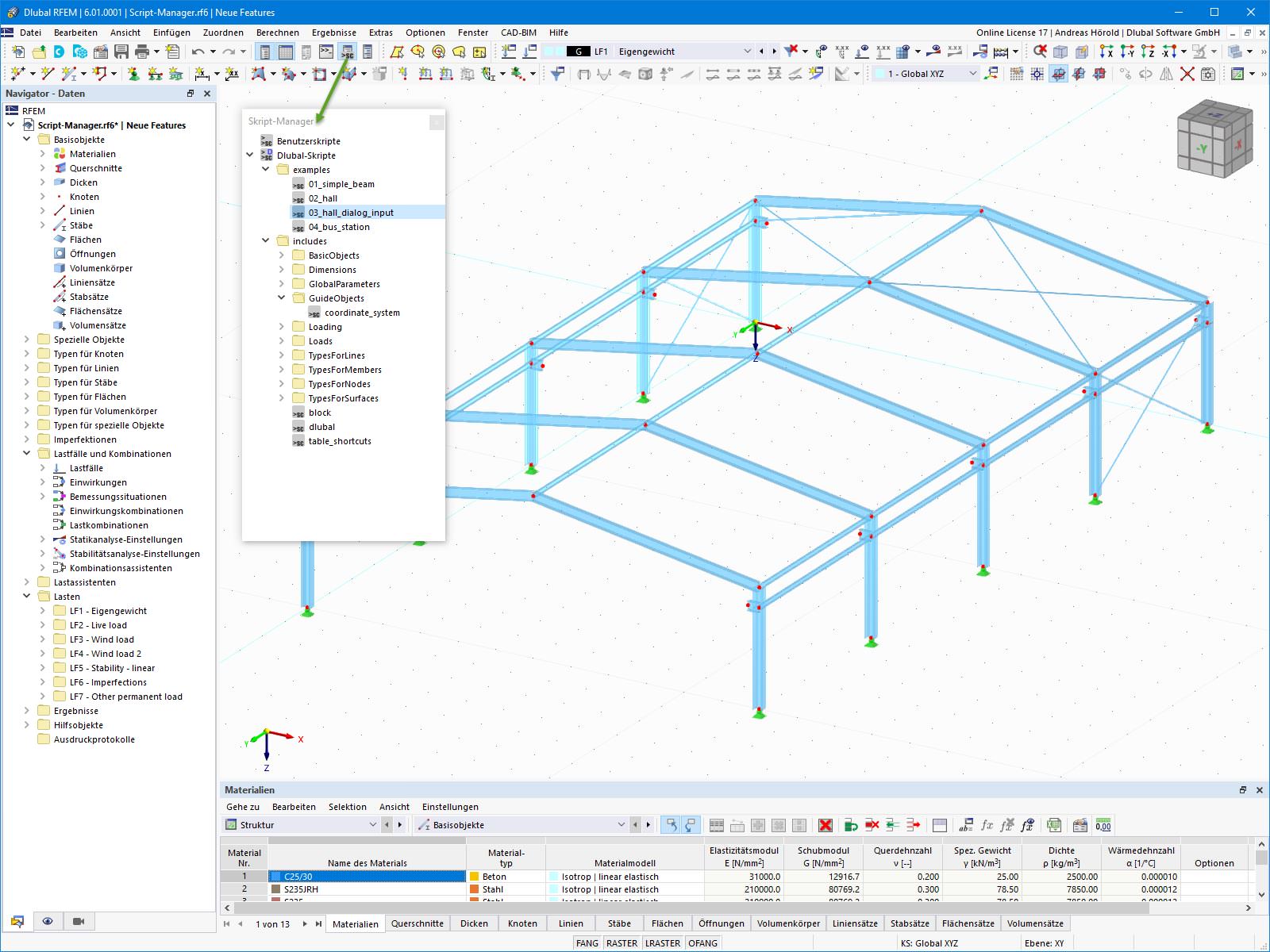
Task: Click the camera icon below navigator
Action: point(79,921)
